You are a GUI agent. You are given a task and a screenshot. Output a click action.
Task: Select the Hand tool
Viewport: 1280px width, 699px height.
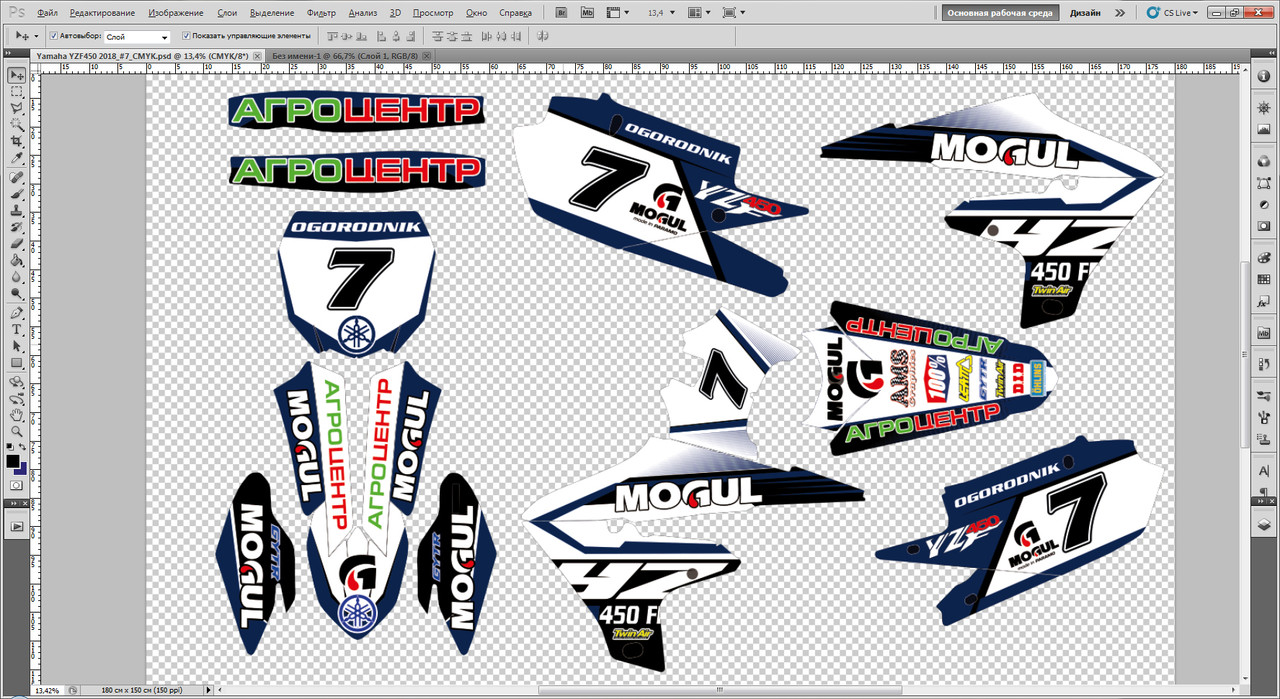click(17, 414)
